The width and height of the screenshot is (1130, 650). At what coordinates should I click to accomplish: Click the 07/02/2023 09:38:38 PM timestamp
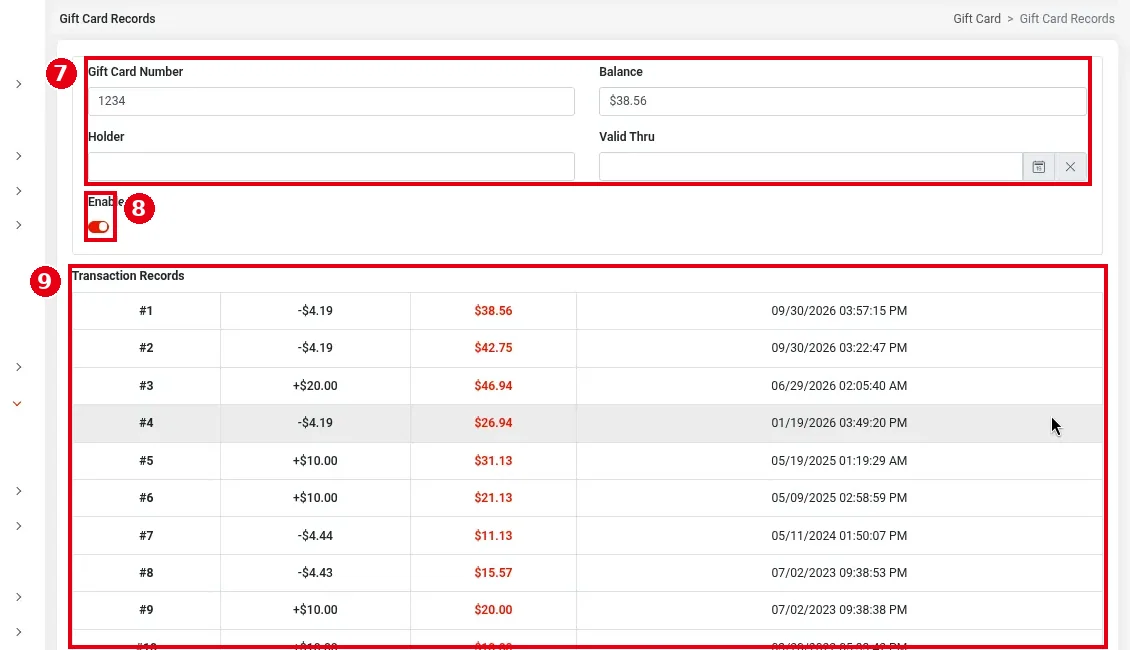pyautogui.click(x=839, y=610)
